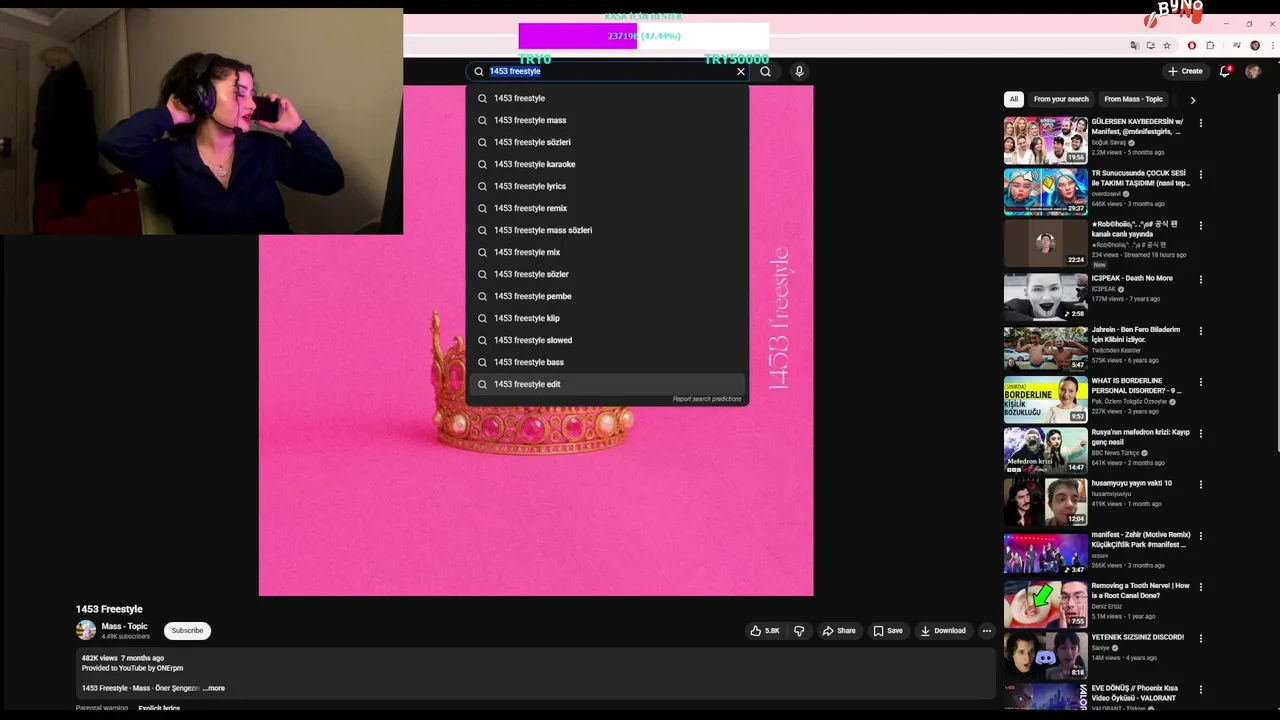Viewport: 1280px width, 720px height.
Task: Show more filter chips with arrow
Action: (x=1192, y=100)
